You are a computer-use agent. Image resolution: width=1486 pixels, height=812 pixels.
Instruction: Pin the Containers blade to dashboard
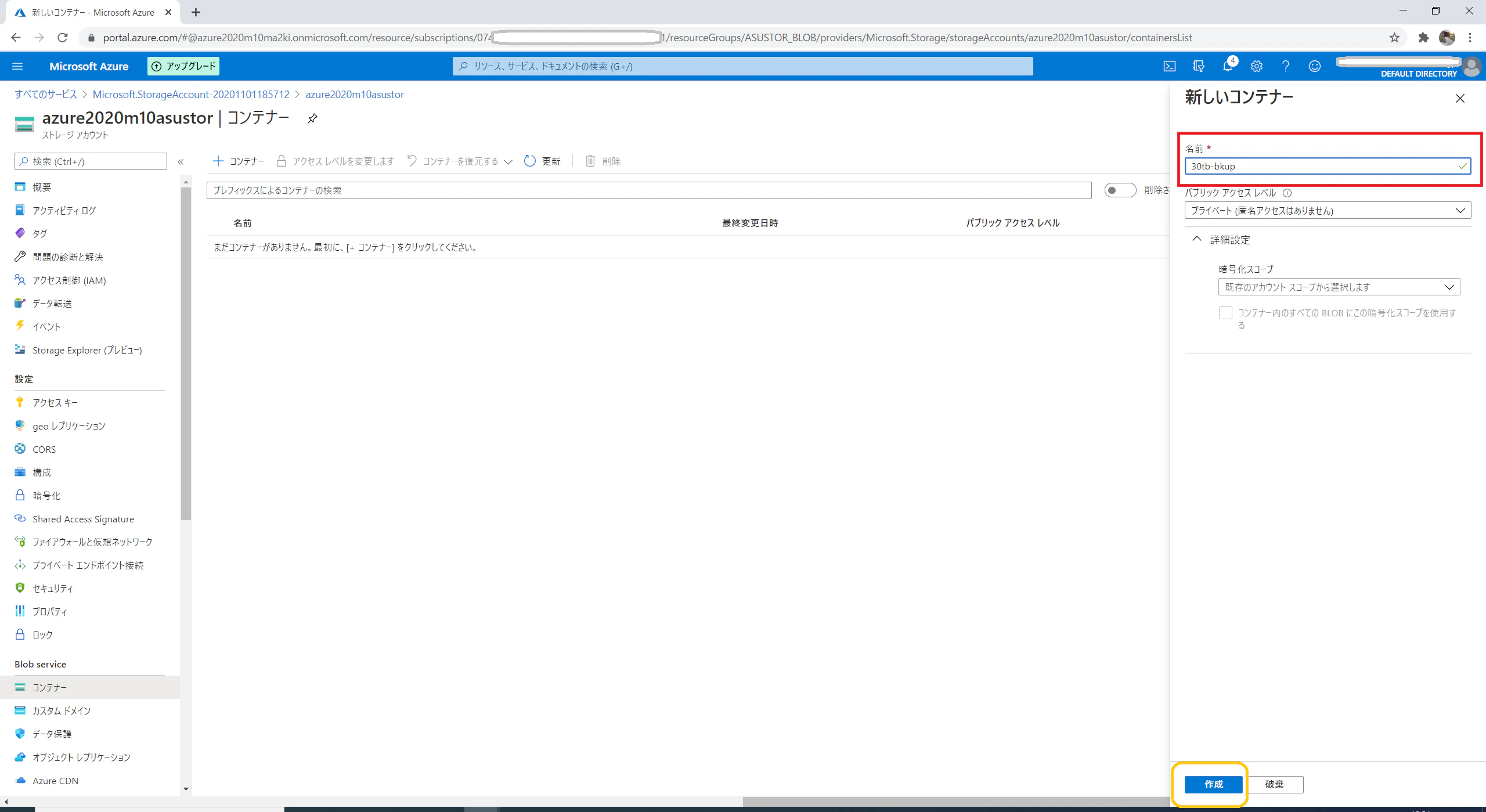click(x=312, y=118)
